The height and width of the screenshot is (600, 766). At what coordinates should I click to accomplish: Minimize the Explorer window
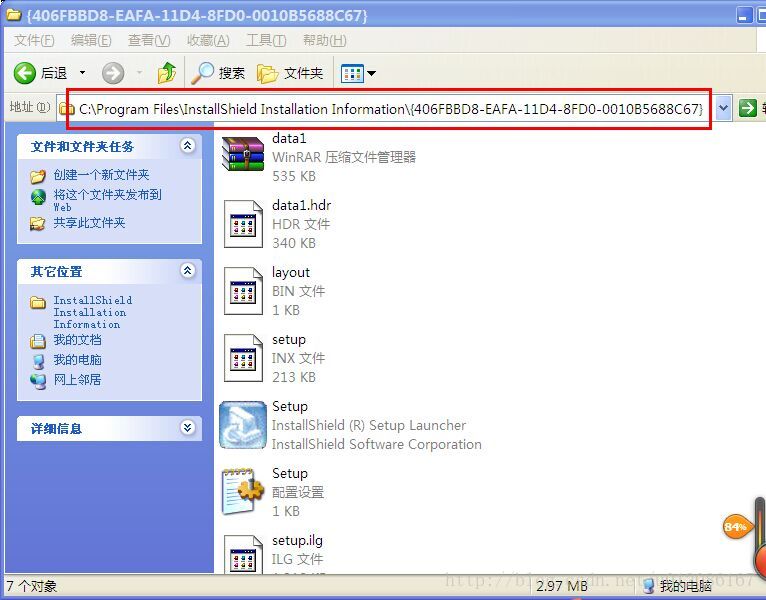744,15
